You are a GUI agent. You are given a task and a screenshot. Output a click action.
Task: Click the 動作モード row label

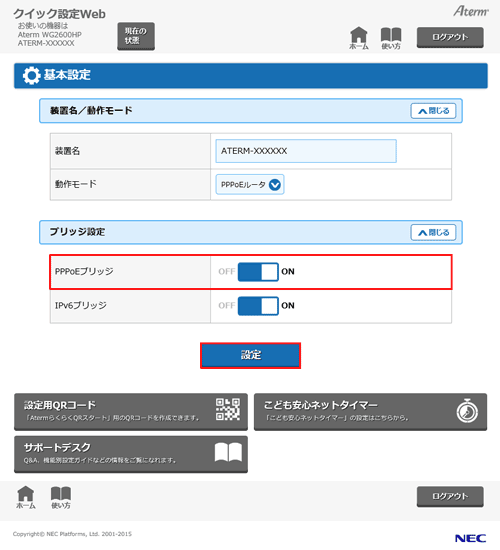tap(76, 184)
